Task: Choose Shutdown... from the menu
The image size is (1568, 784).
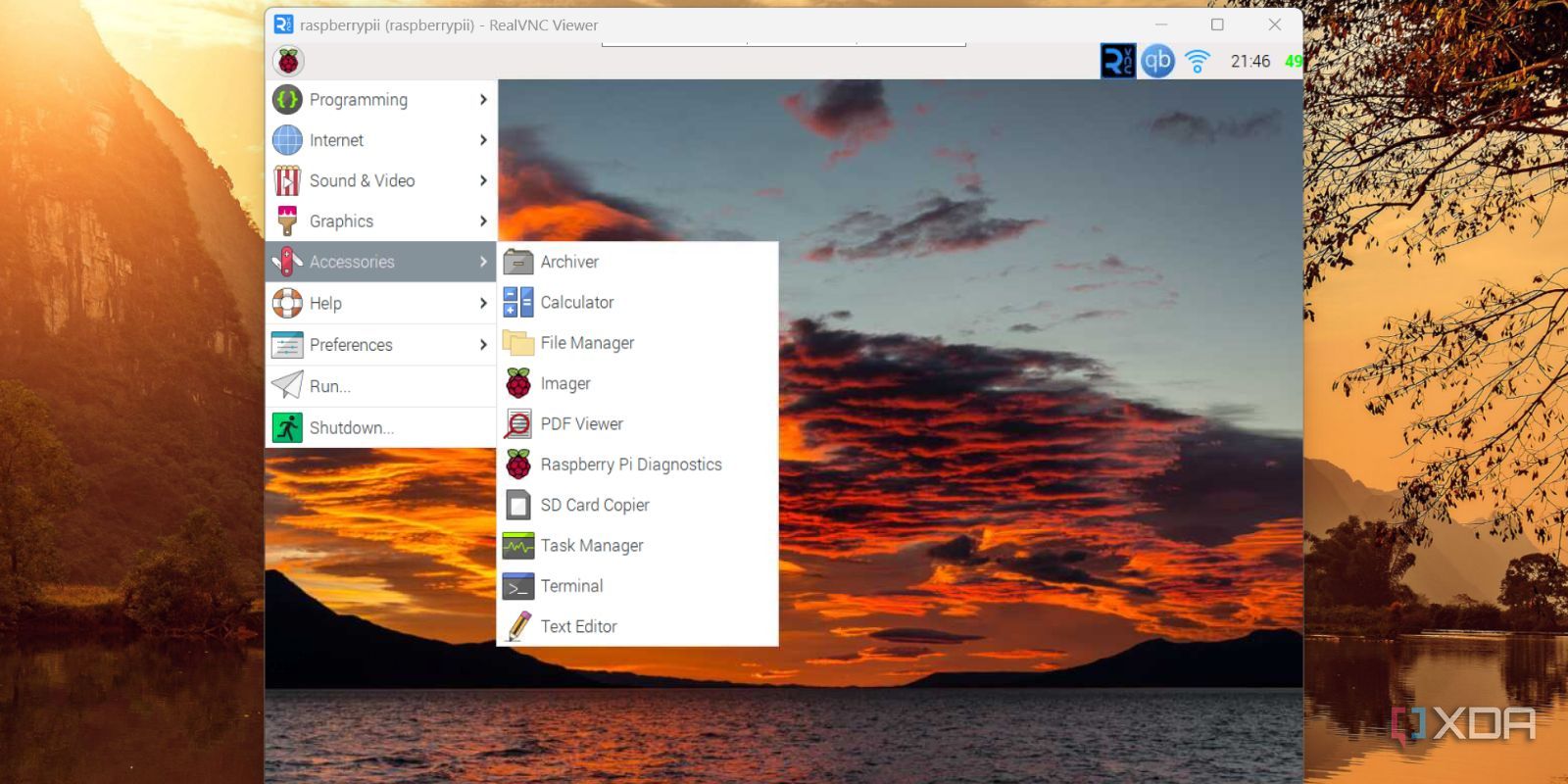Action: click(381, 427)
